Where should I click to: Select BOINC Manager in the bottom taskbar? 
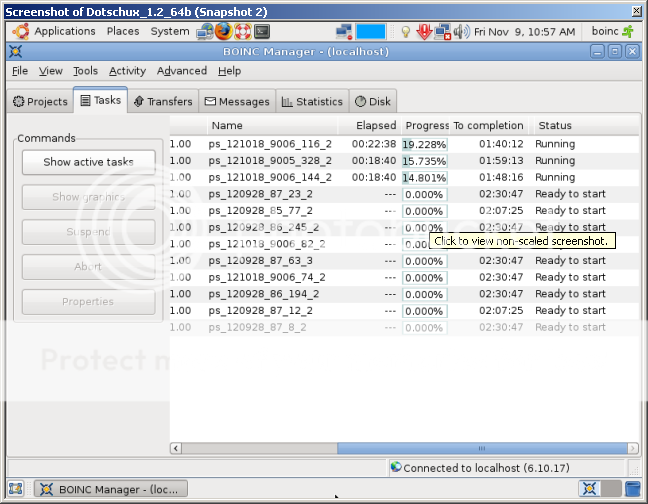pyautogui.click(x=106, y=489)
